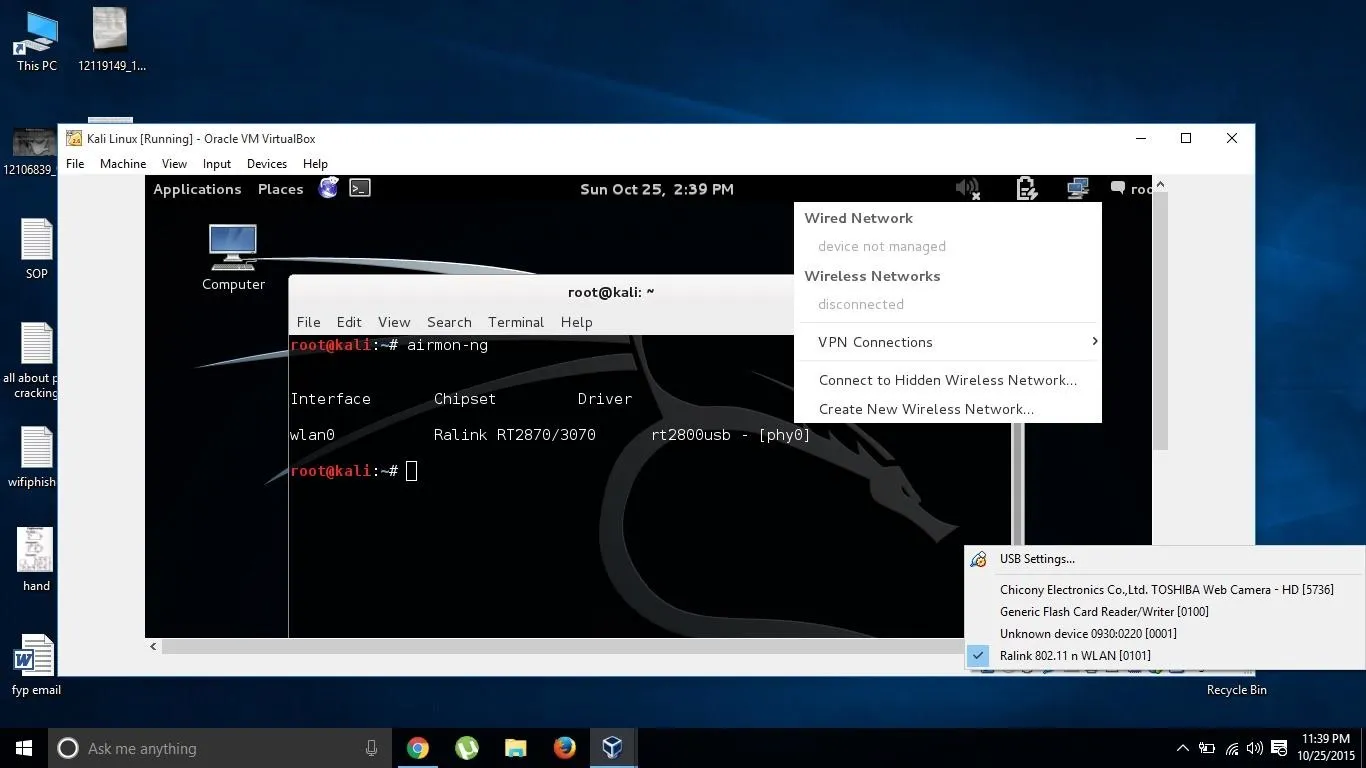
Task: Open Google Chrome from the Windows taskbar
Action: coord(418,748)
